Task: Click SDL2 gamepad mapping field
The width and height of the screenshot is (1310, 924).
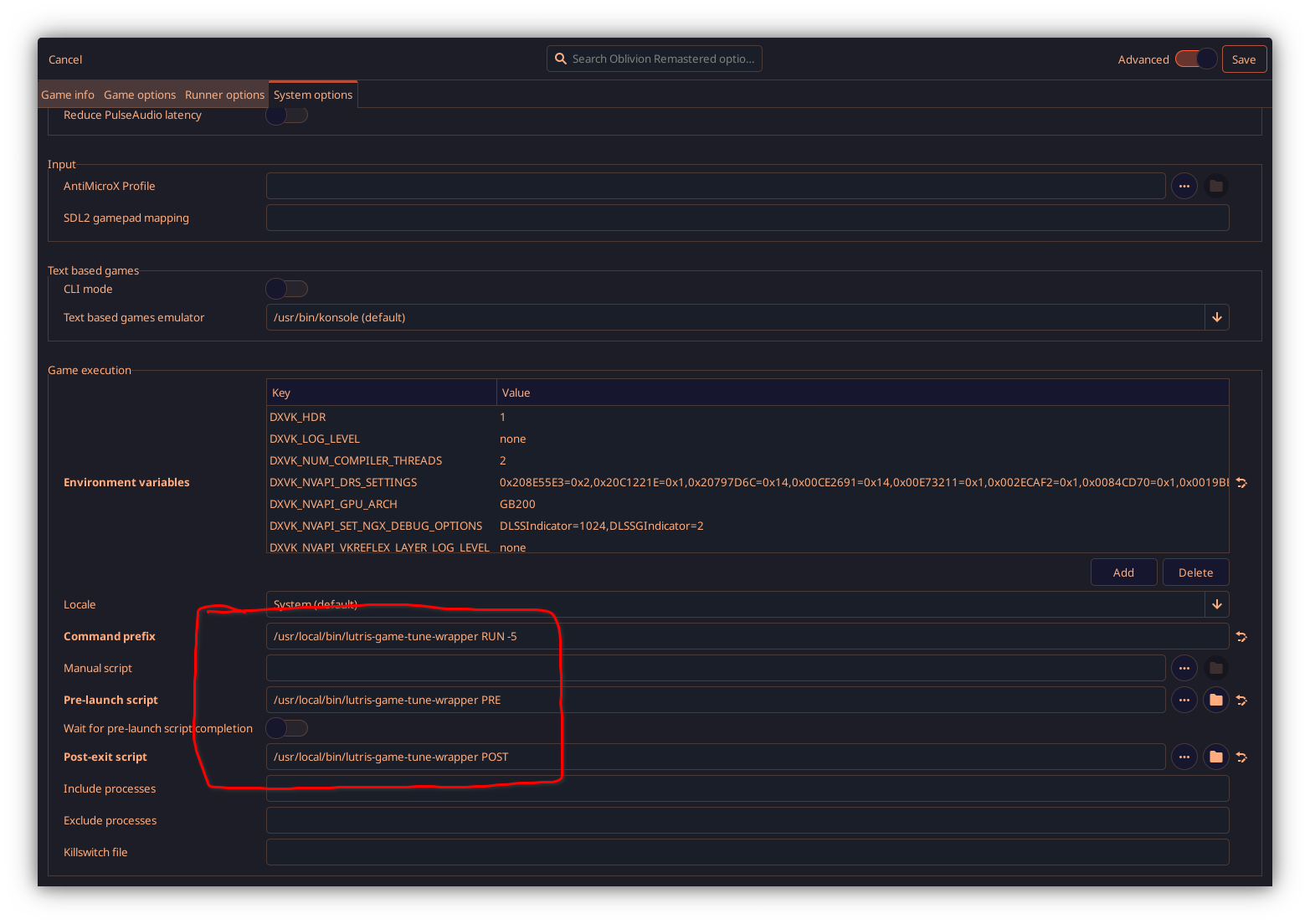Action: 747,218
